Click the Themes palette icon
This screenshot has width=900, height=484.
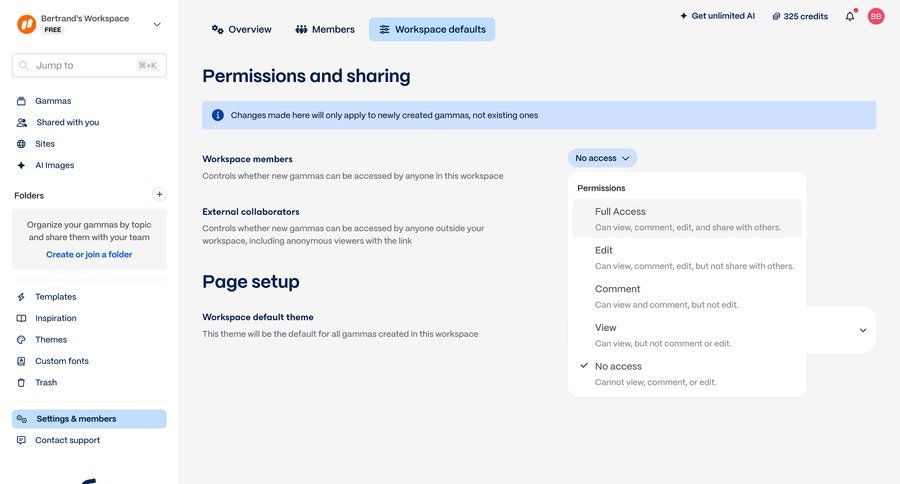(x=21, y=340)
